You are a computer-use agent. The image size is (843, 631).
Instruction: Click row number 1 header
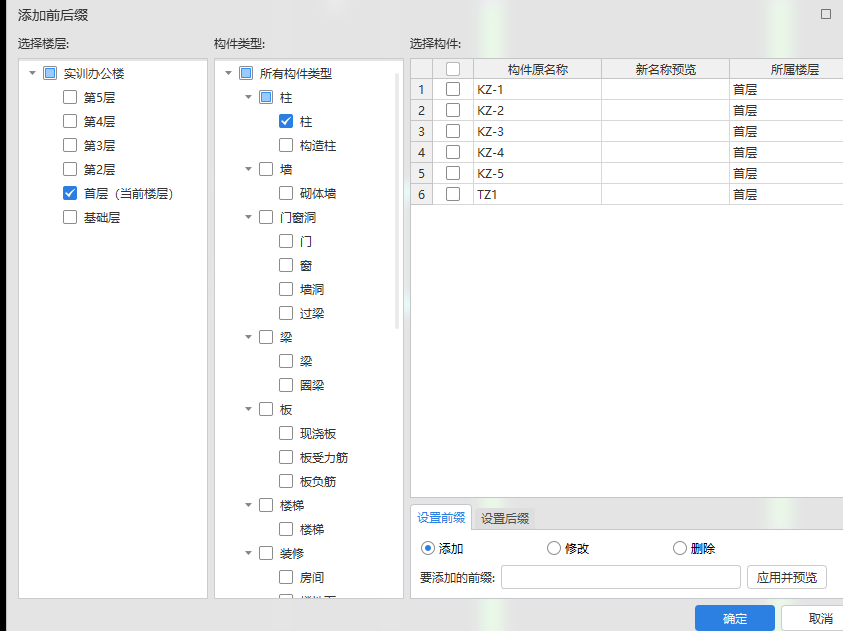coord(422,89)
